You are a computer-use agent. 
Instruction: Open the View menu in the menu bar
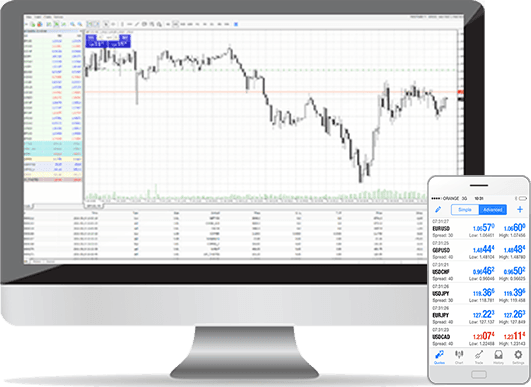[x=38, y=17]
